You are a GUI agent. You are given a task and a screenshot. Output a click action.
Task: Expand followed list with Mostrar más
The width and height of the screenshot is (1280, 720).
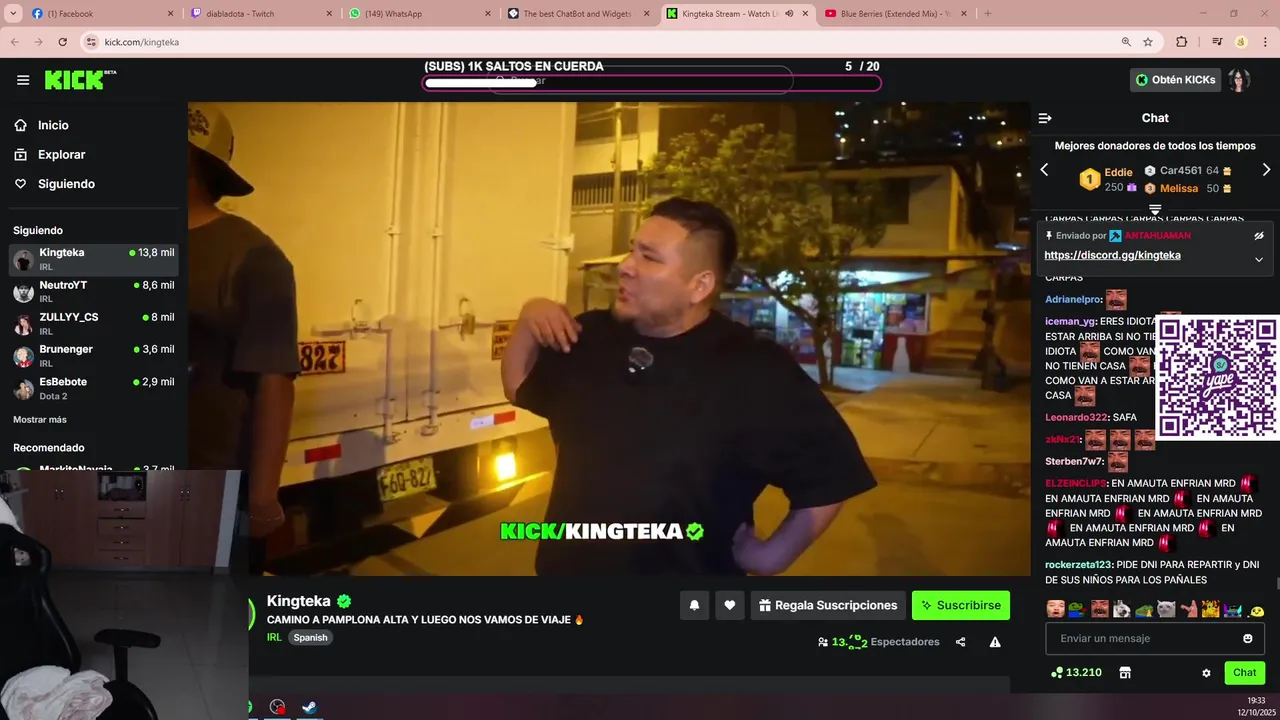40,419
